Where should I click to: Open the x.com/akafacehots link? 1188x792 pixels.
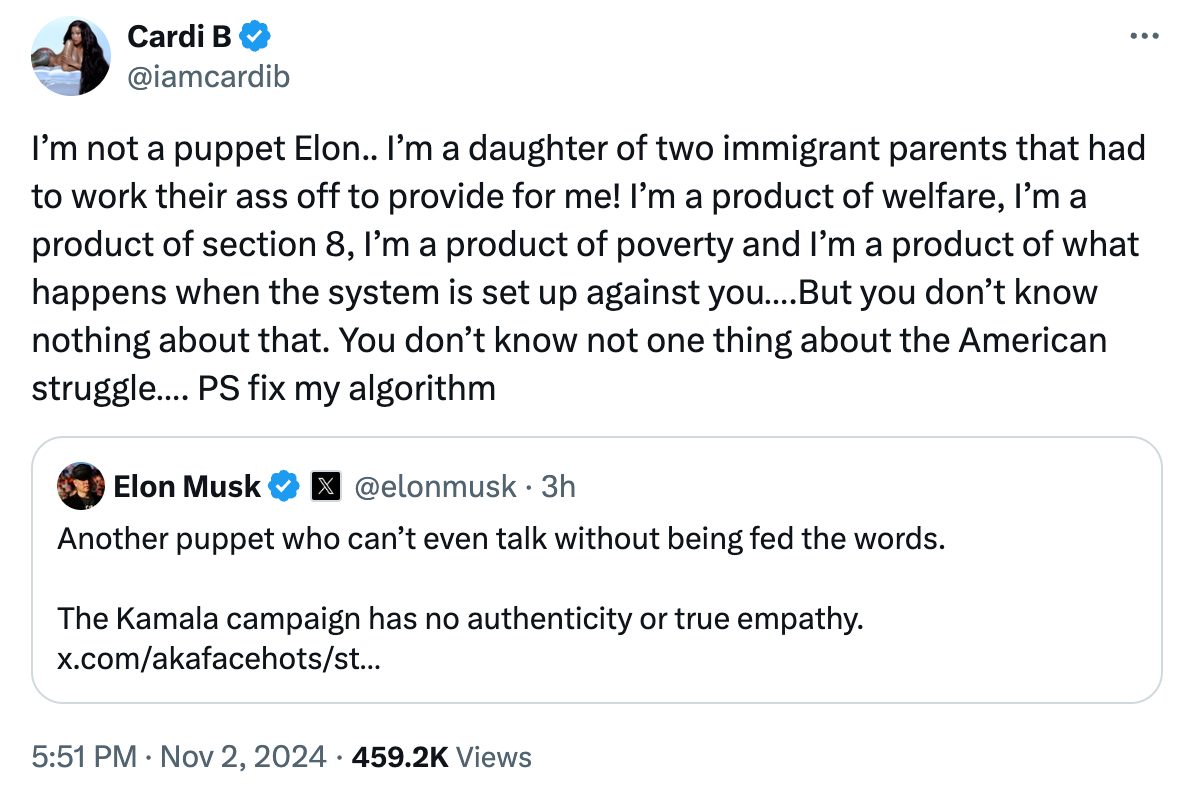[x=218, y=660]
